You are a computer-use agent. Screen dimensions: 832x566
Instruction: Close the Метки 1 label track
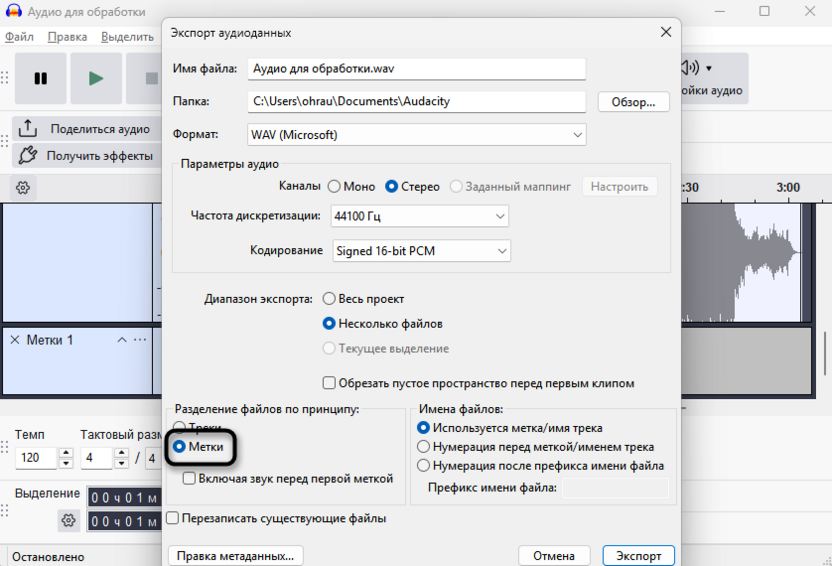[15, 340]
